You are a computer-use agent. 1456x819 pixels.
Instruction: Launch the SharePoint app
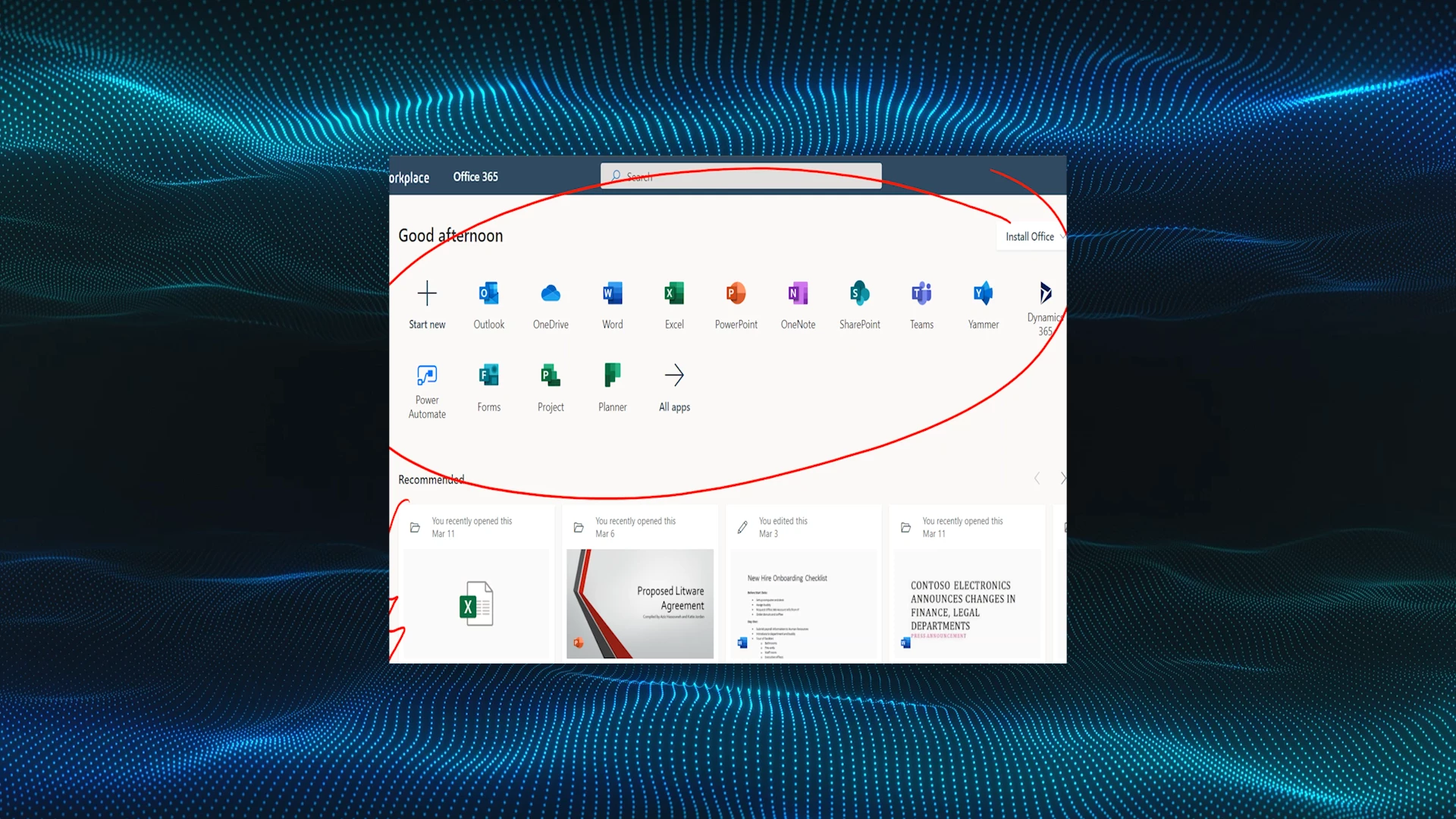point(859,293)
